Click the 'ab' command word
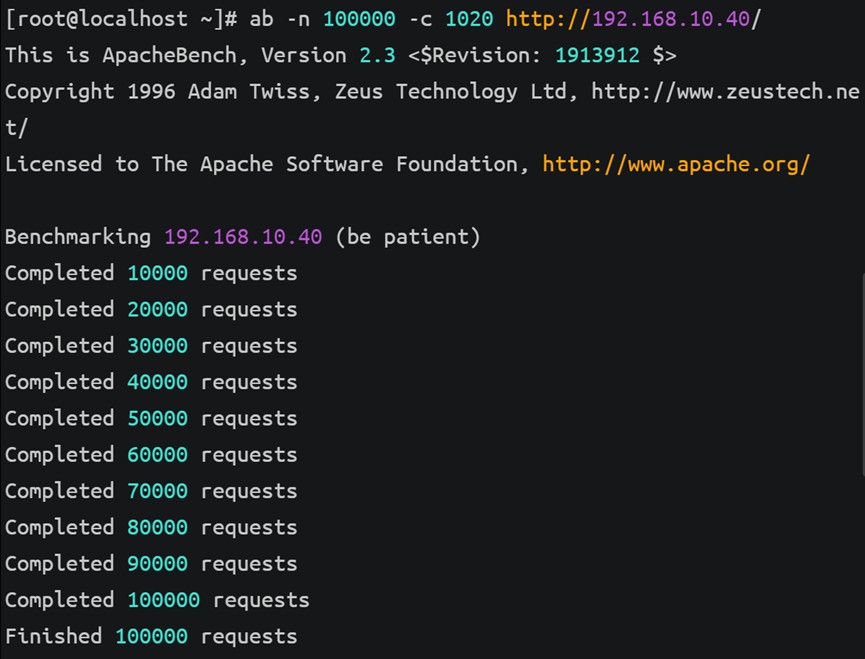Screen dimensions: 865x659 coord(261,19)
